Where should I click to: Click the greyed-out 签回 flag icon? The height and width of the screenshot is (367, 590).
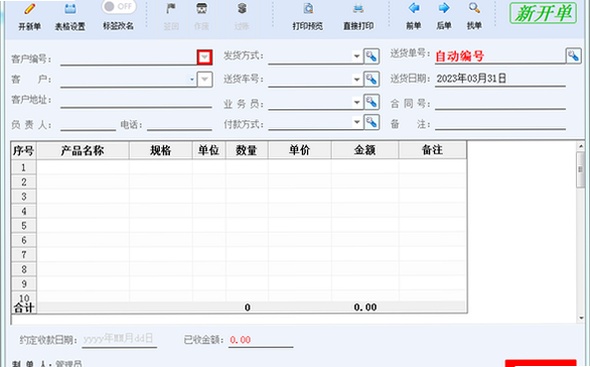(171, 9)
